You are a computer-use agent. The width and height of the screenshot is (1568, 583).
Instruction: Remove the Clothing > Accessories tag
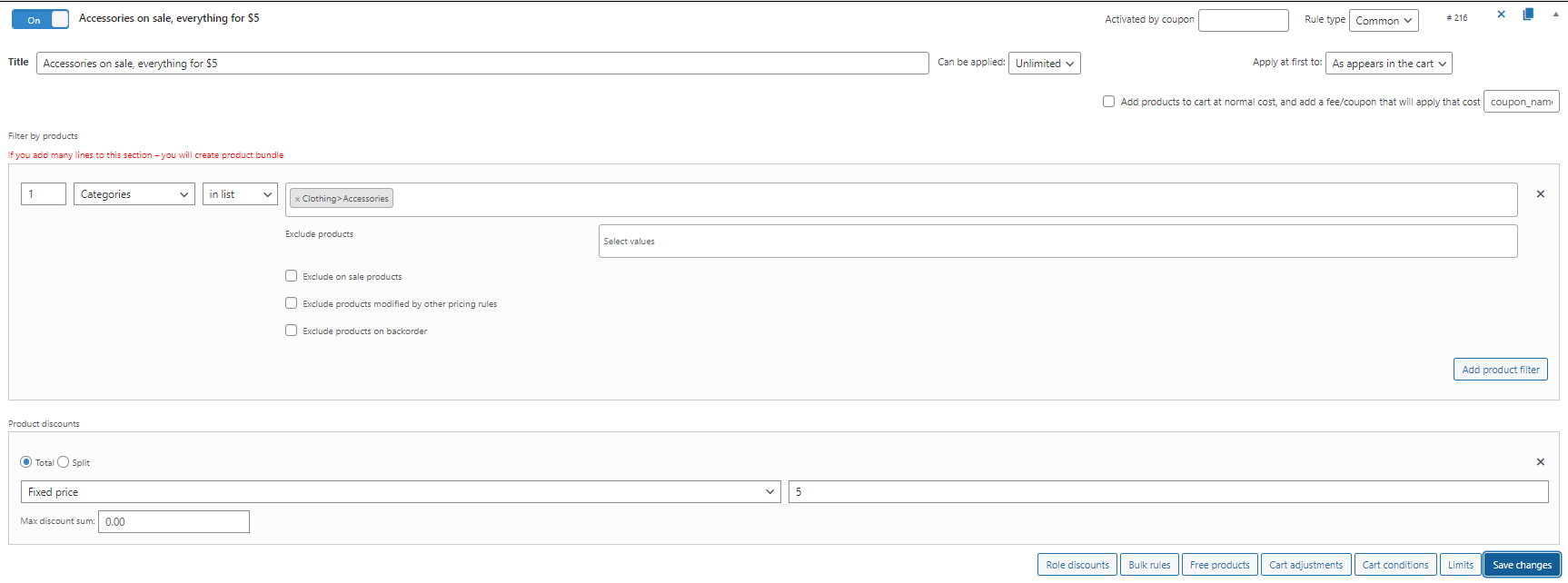(x=297, y=199)
